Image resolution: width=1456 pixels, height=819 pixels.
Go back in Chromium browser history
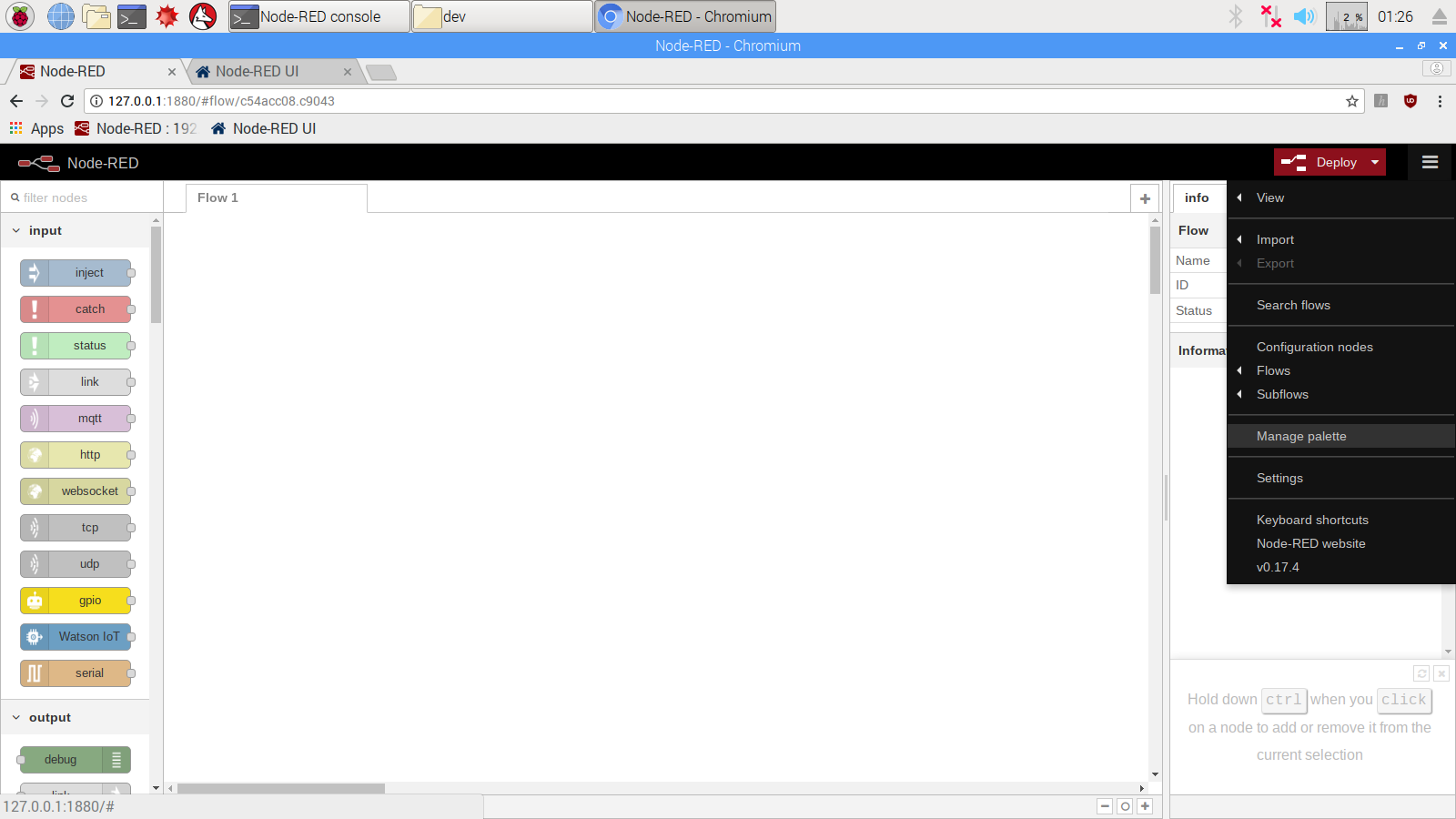coord(16,101)
